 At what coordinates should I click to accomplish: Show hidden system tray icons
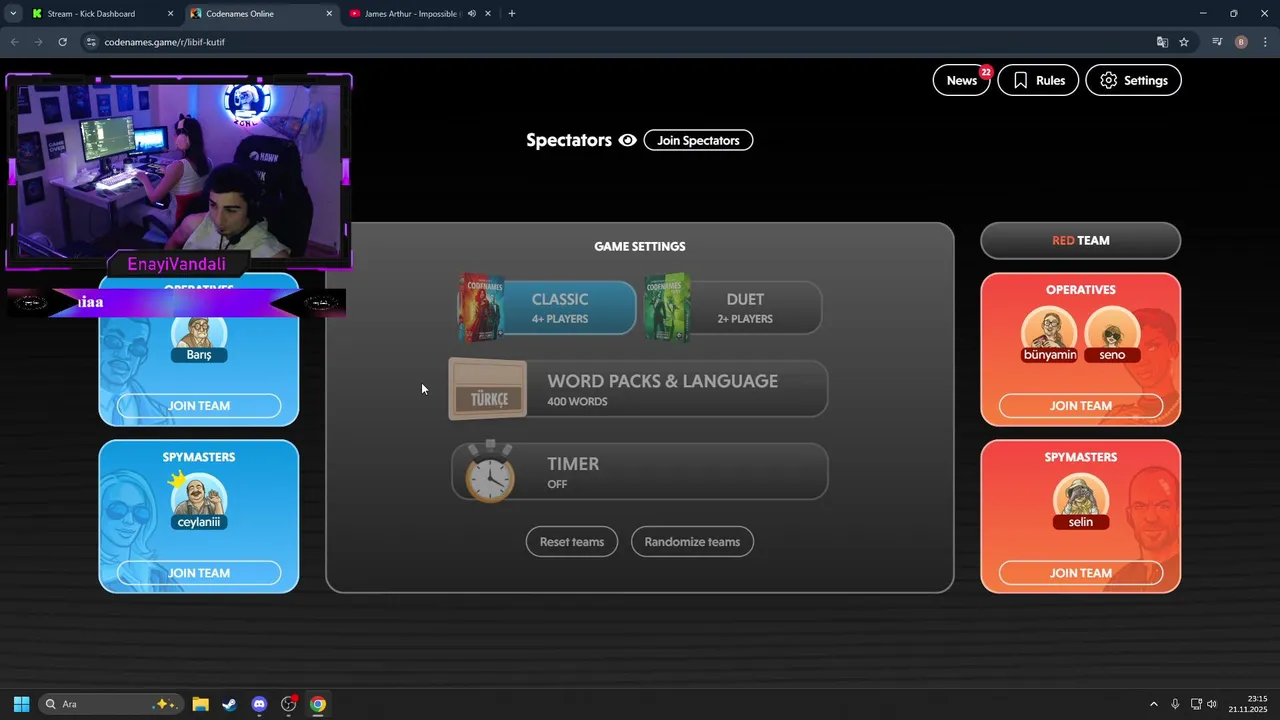[x=1153, y=704]
